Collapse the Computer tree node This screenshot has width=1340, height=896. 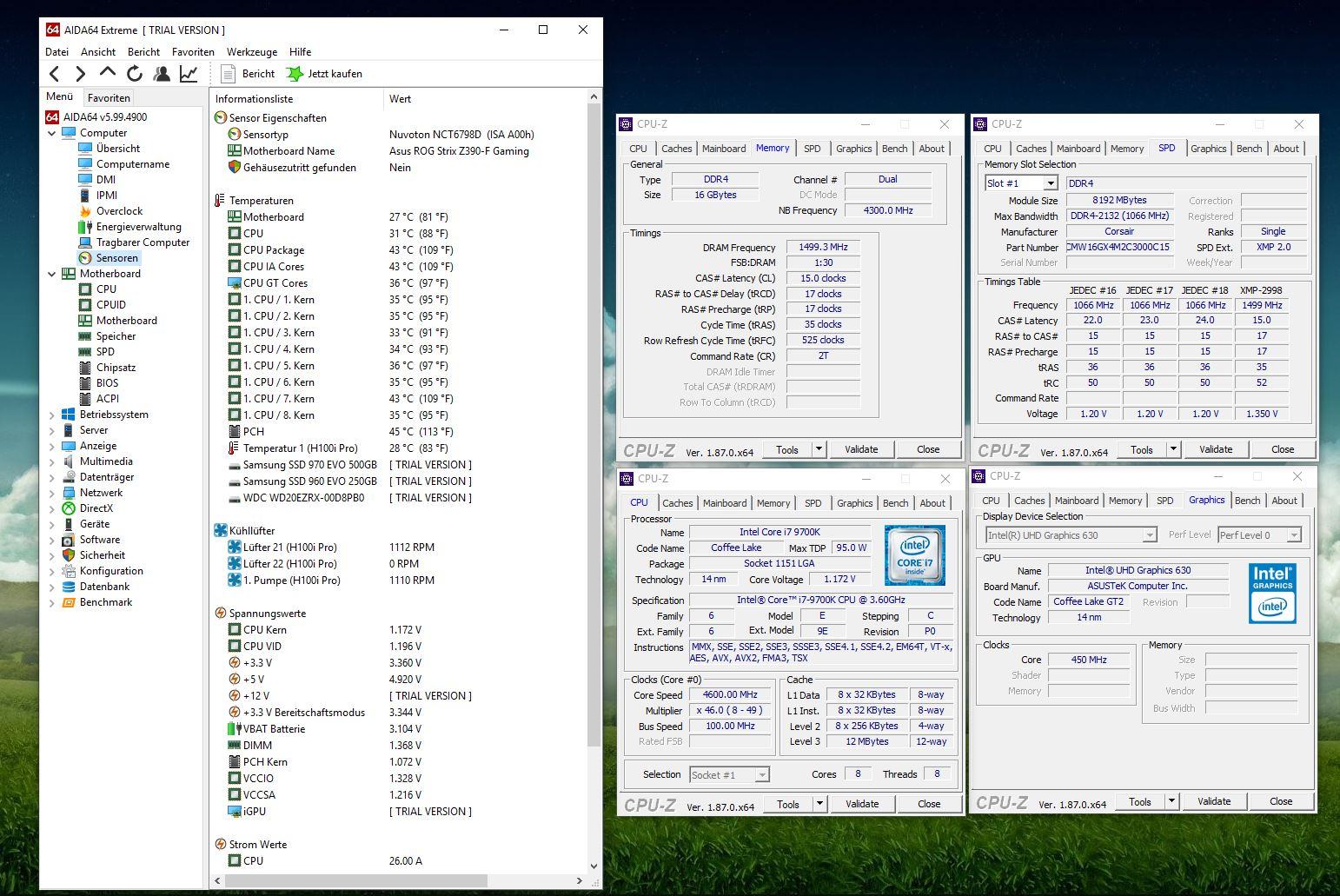52,133
